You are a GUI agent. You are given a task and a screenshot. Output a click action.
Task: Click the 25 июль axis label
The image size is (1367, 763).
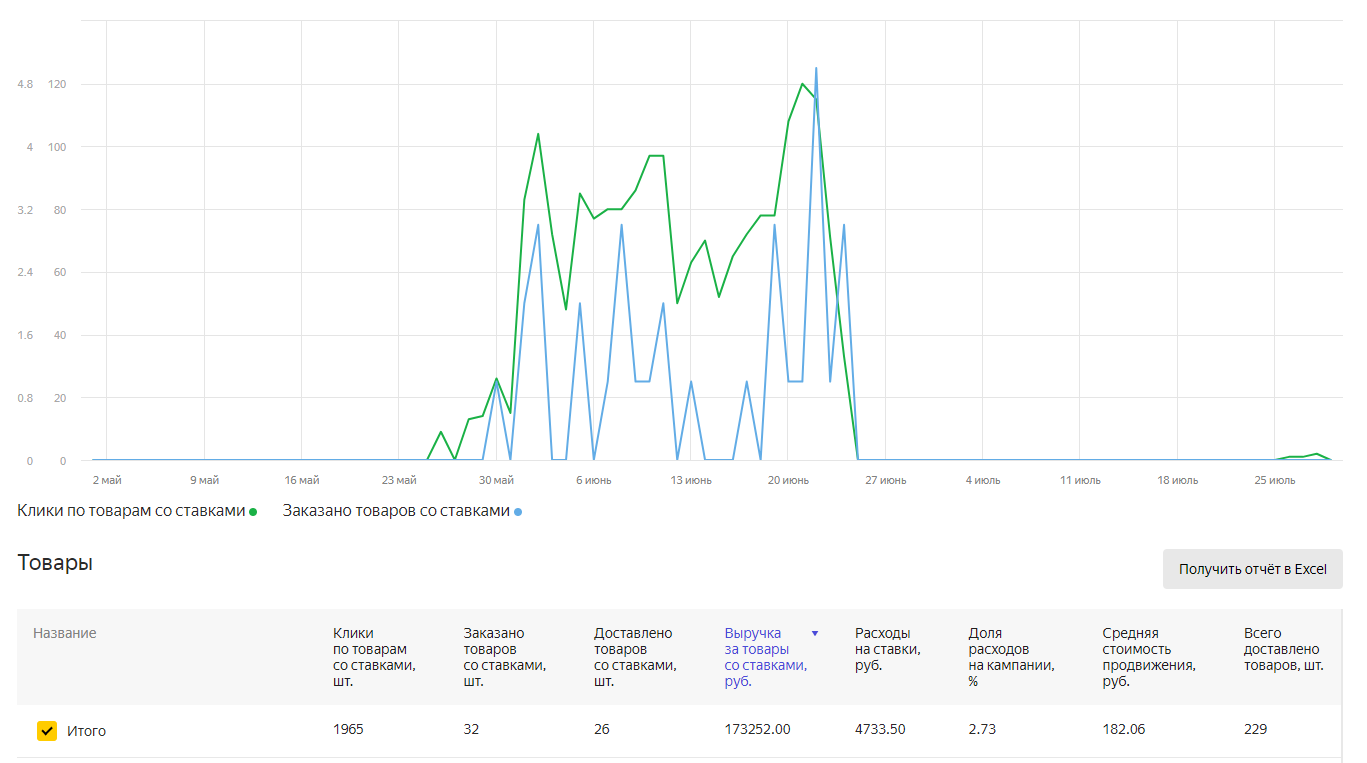coord(1274,481)
